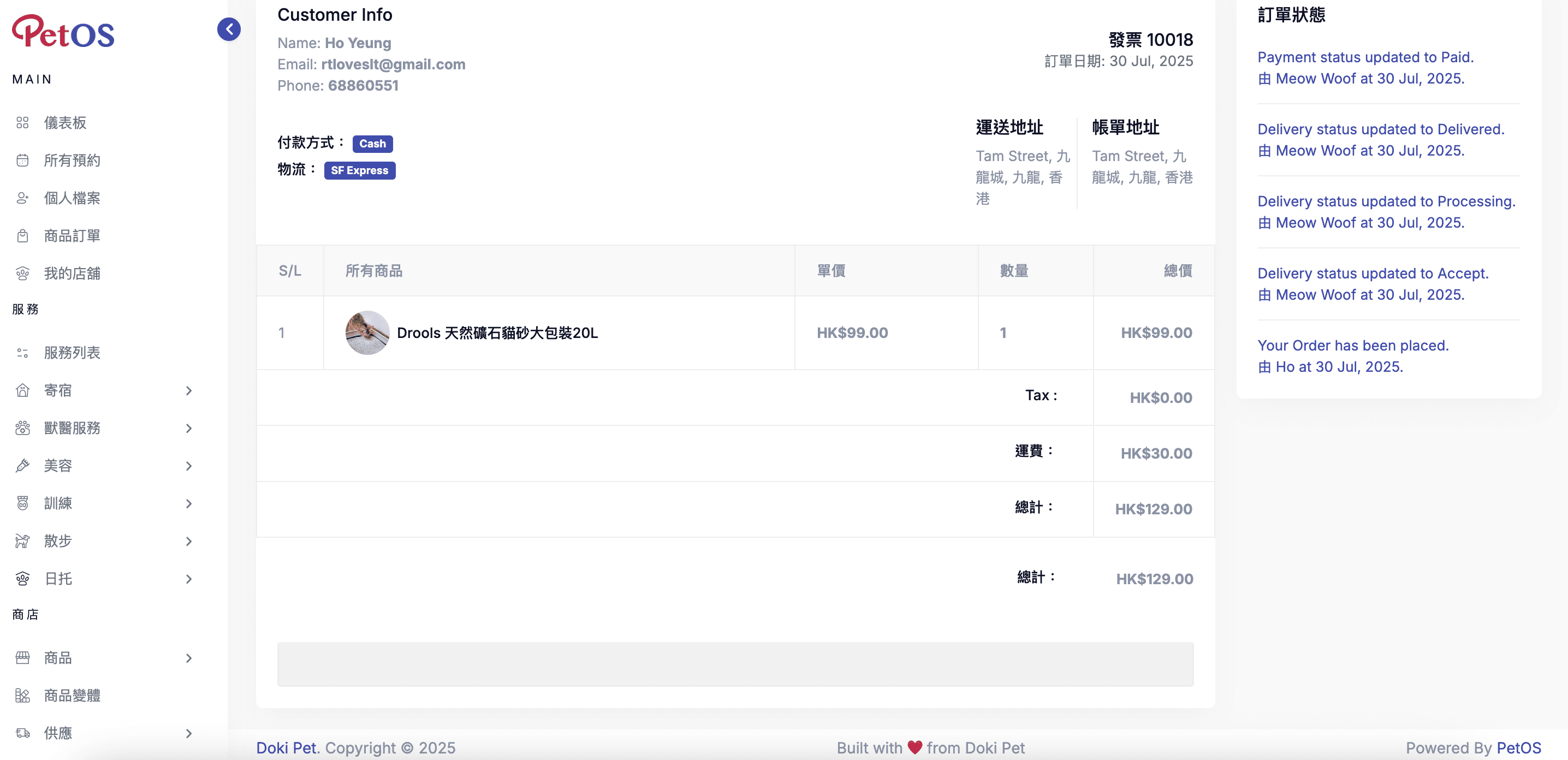This screenshot has height=760, width=1568.
Task: Open 服務列表 in the sidebar
Action: 72,353
